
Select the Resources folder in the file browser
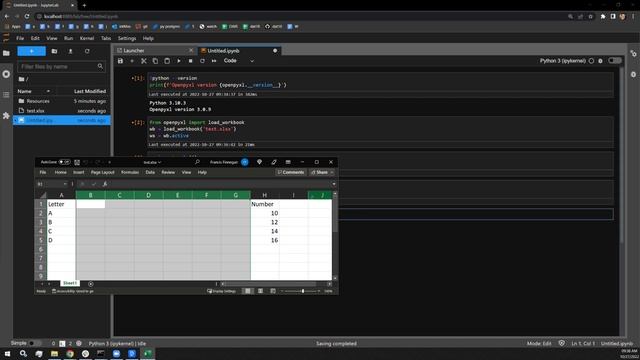point(62,101)
